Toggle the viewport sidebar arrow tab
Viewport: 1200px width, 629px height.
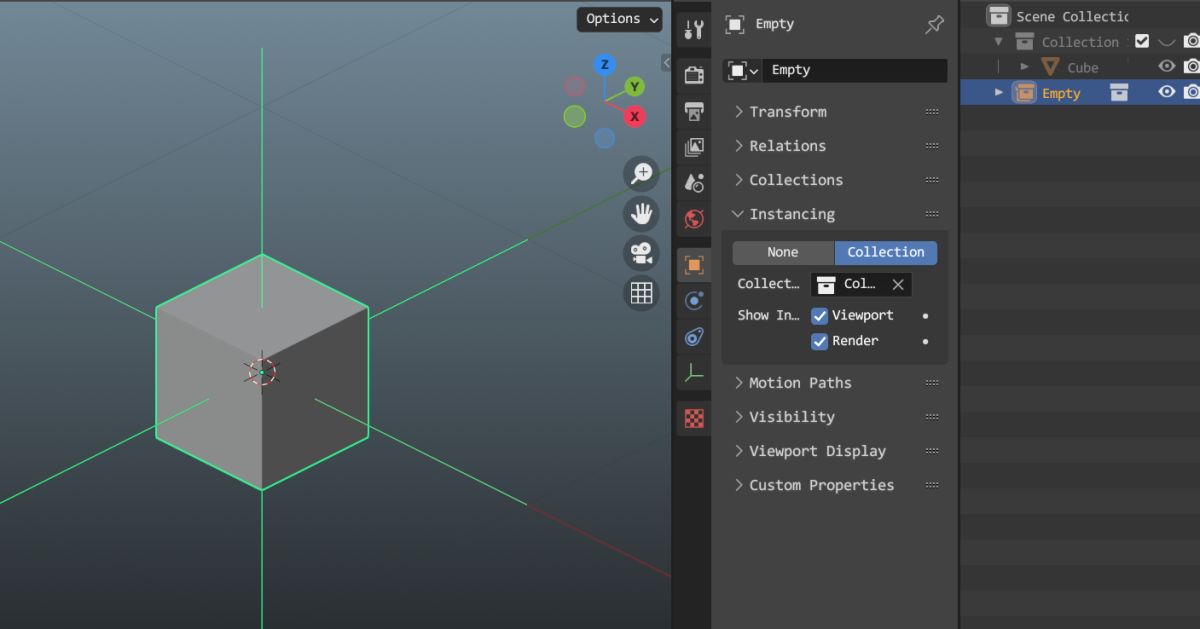[666, 63]
